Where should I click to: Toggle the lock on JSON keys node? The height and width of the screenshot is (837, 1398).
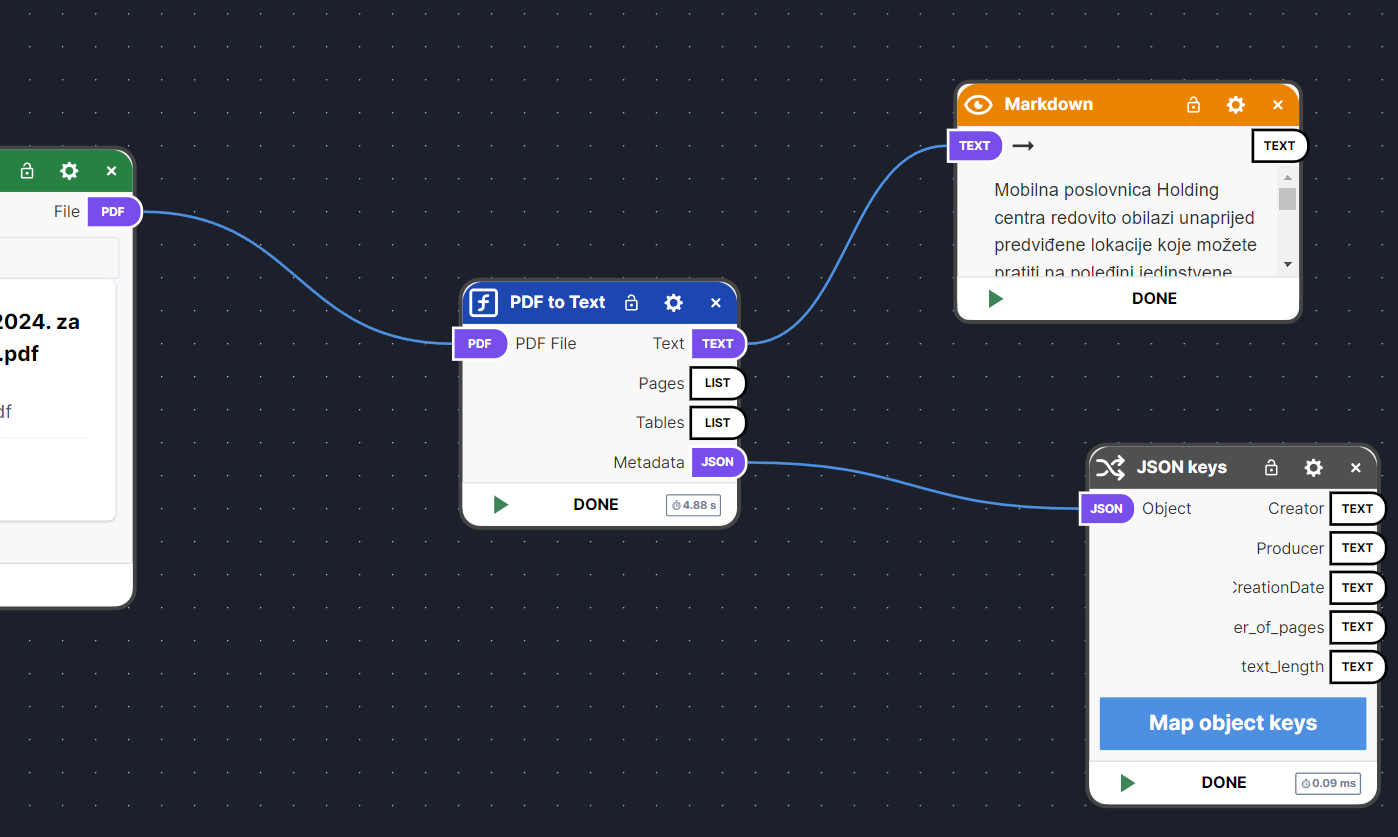1271,467
